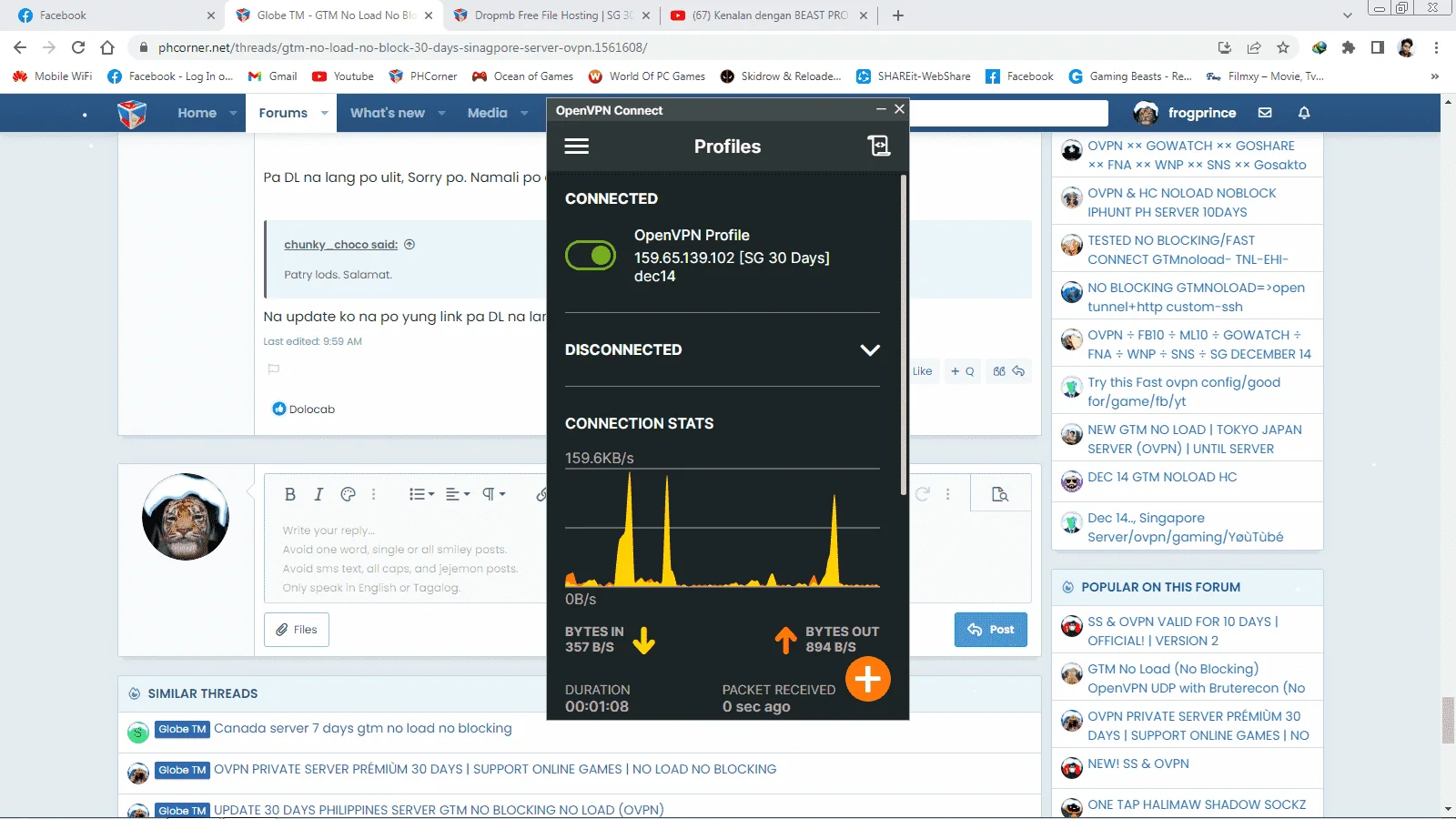The height and width of the screenshot is (819, 1456).
Task: Click the Dolocab reaction user link
Action: click(x=311, y=409)
